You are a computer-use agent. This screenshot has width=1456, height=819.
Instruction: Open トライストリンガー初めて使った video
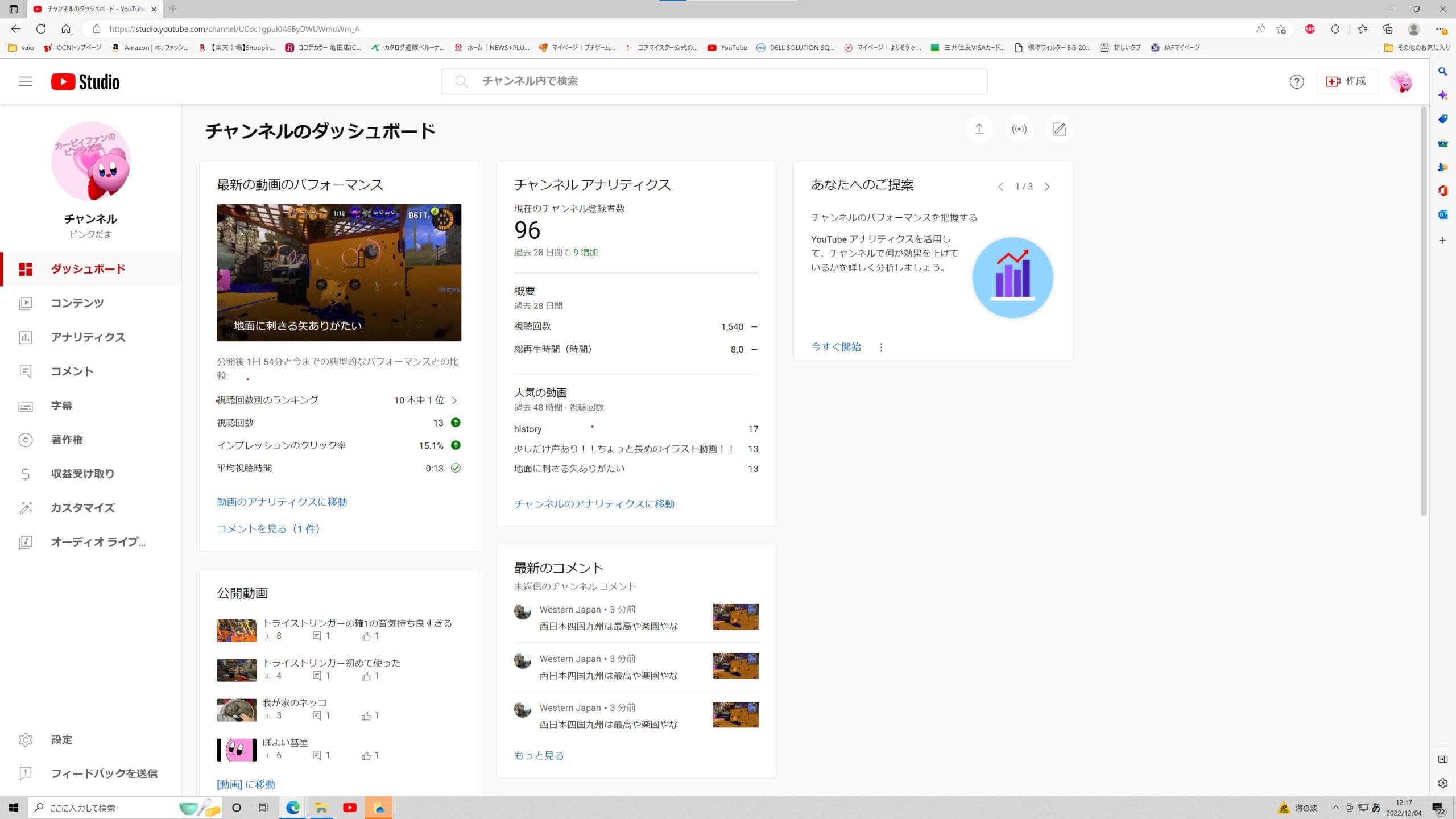(x=332, y=663)
